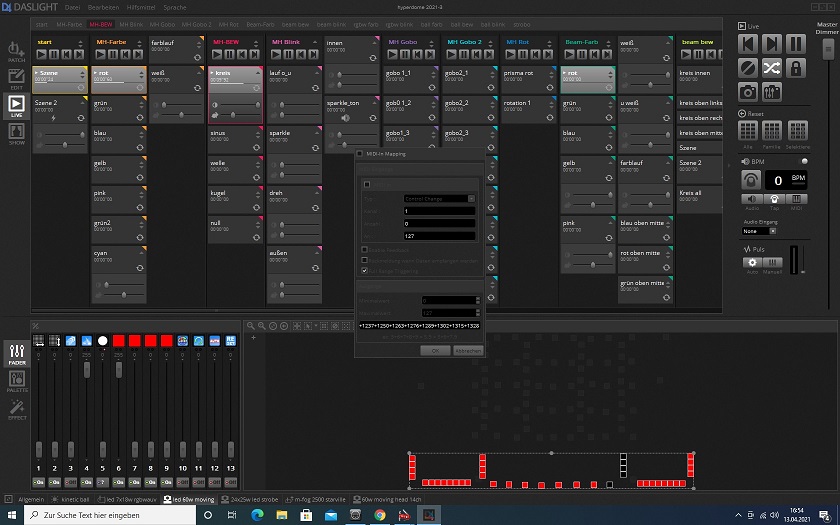
Task: Open the Patch mode in the sidebar
Action: click(x=16, y=51)
